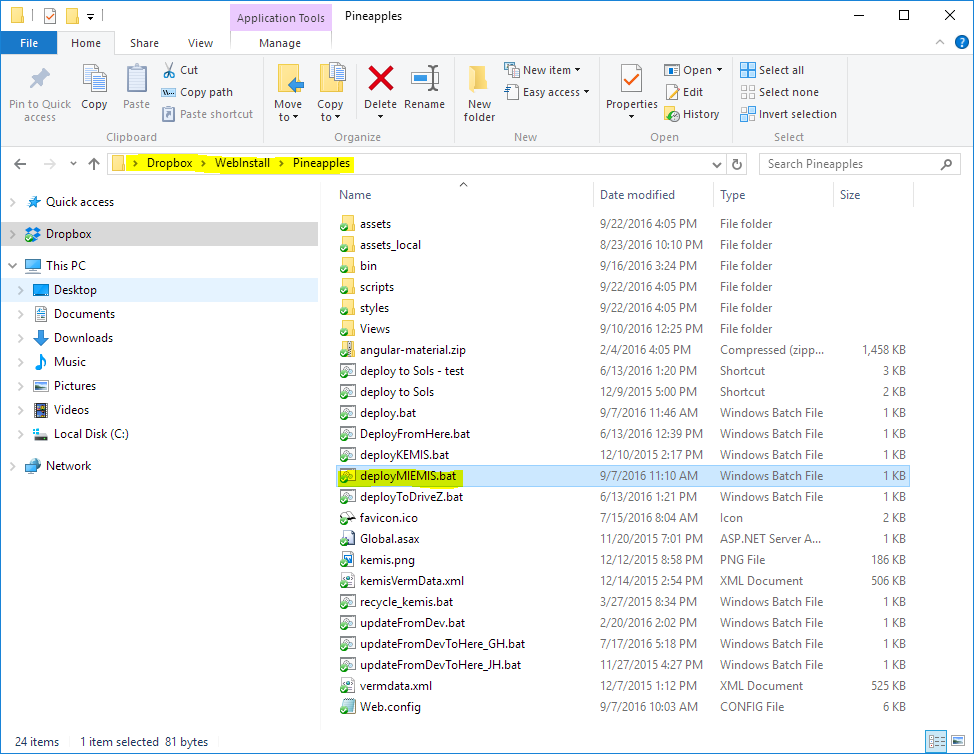Click the Delete red X icon
Image resolution: width=974 pixels, height=754 pixels.
380,80
